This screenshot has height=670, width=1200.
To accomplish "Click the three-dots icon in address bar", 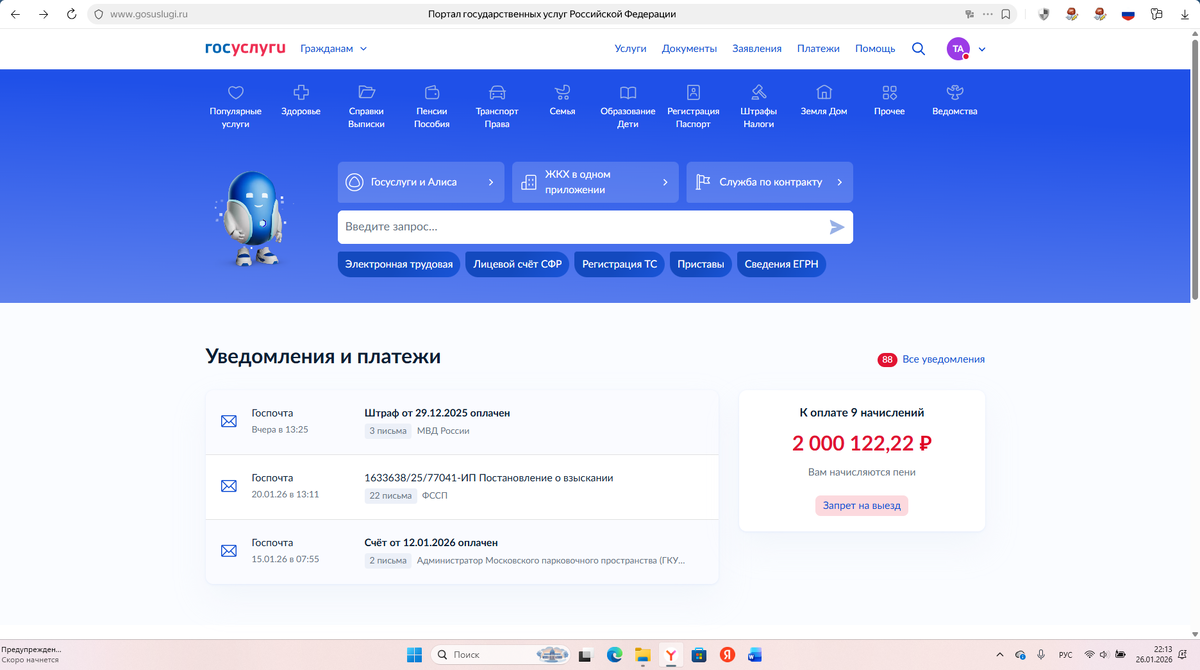I will pyautogui.click(x=988, y=14).
